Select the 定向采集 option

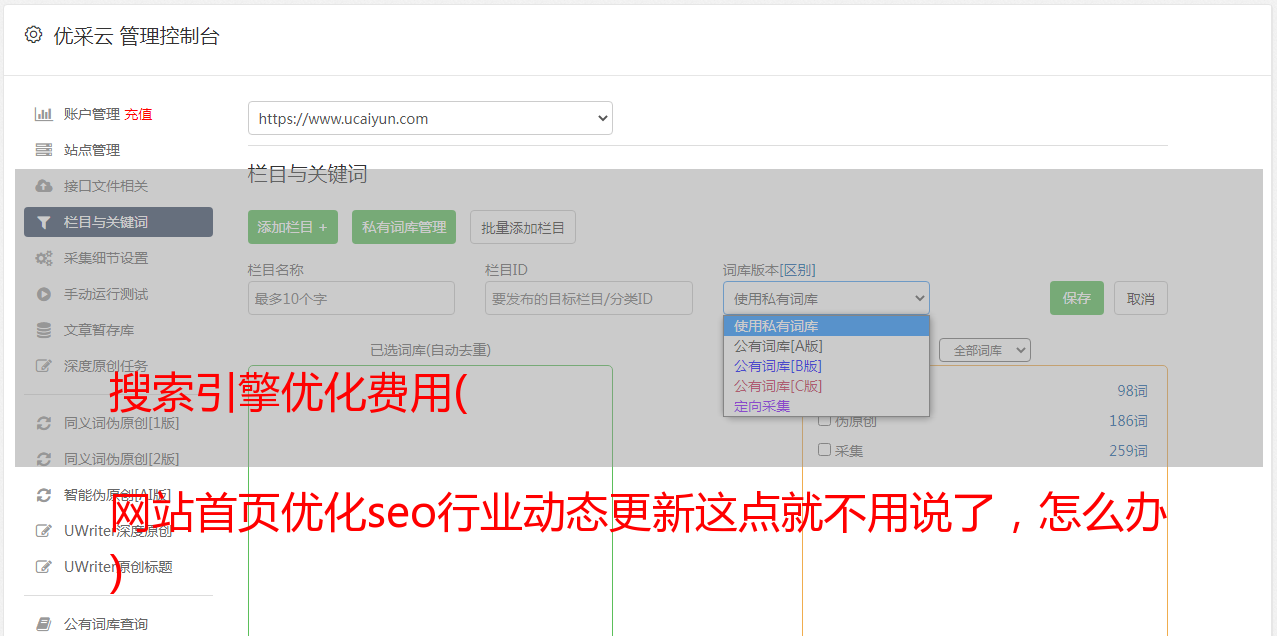pos(762,406)
